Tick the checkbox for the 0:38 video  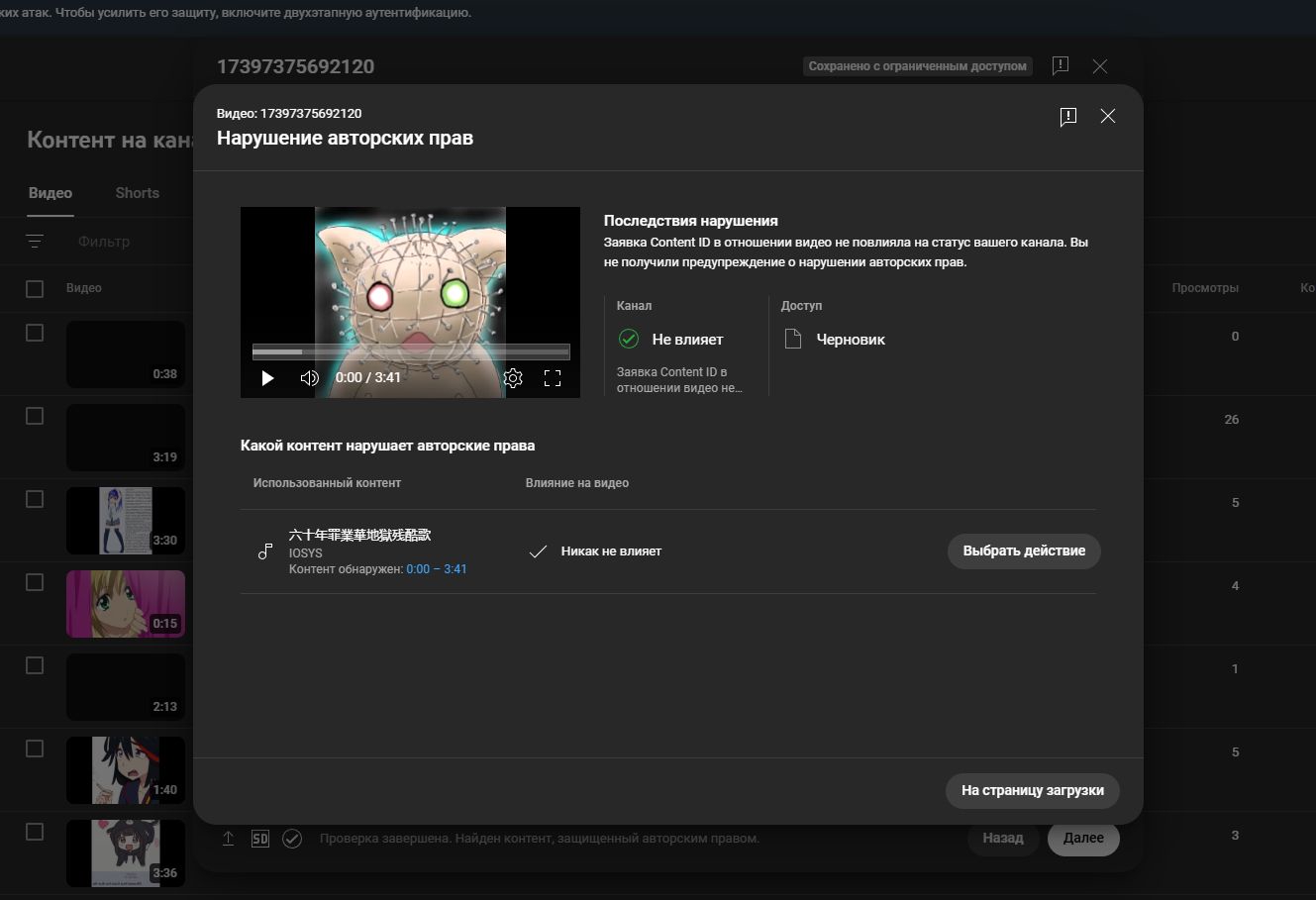(35, 333)
